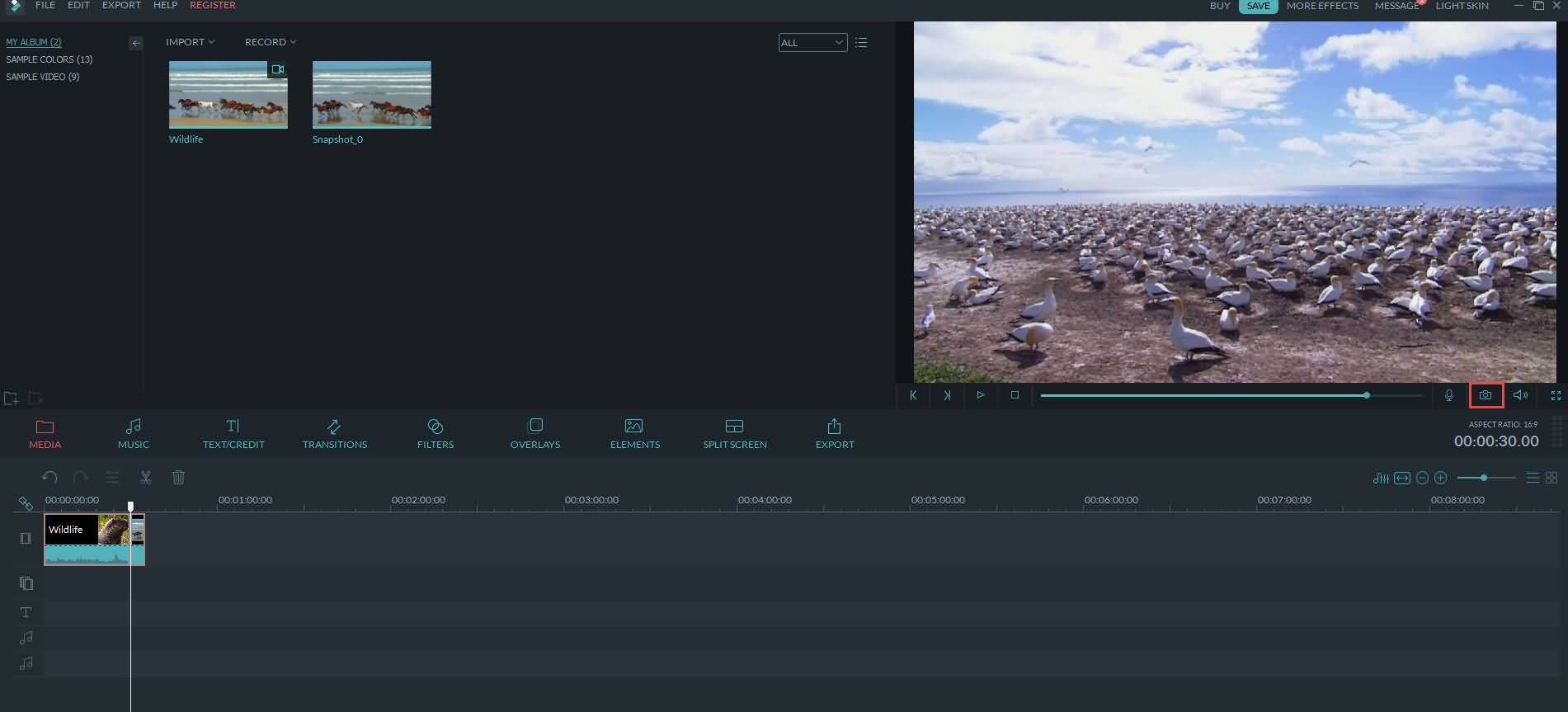Open More Effects
The image size is (1568, 712).
1322,6
